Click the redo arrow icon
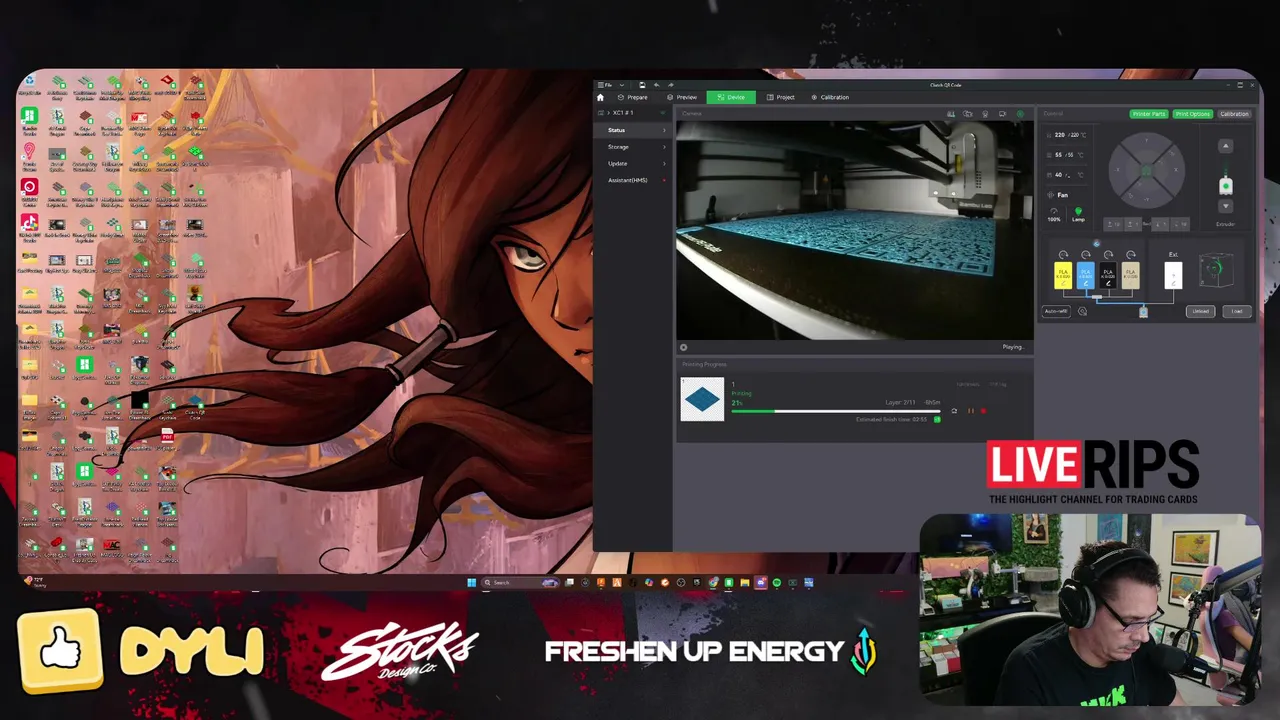1280x720 pixels. pos(671,85)
